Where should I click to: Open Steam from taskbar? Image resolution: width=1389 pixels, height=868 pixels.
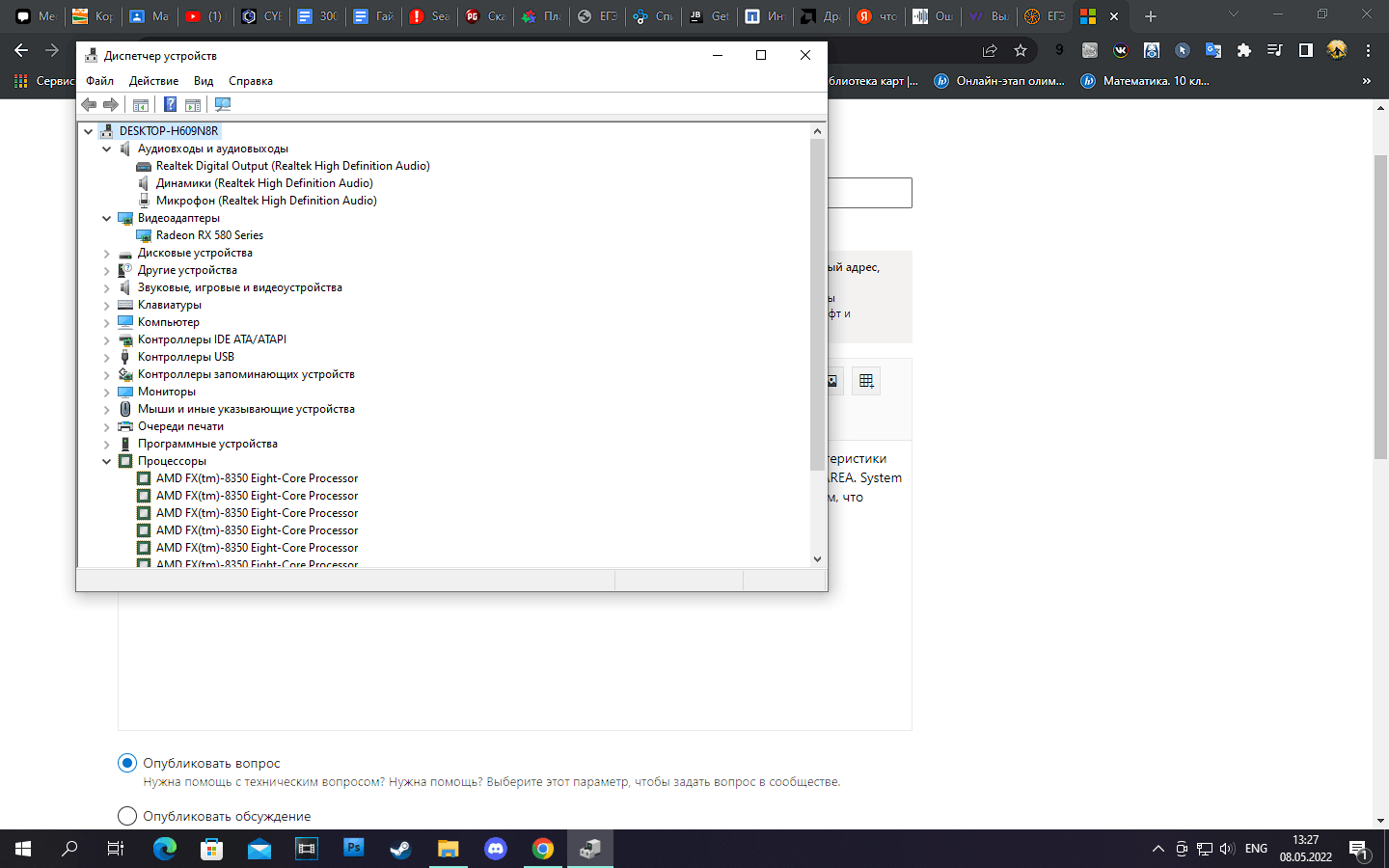(x=400, y=849)
